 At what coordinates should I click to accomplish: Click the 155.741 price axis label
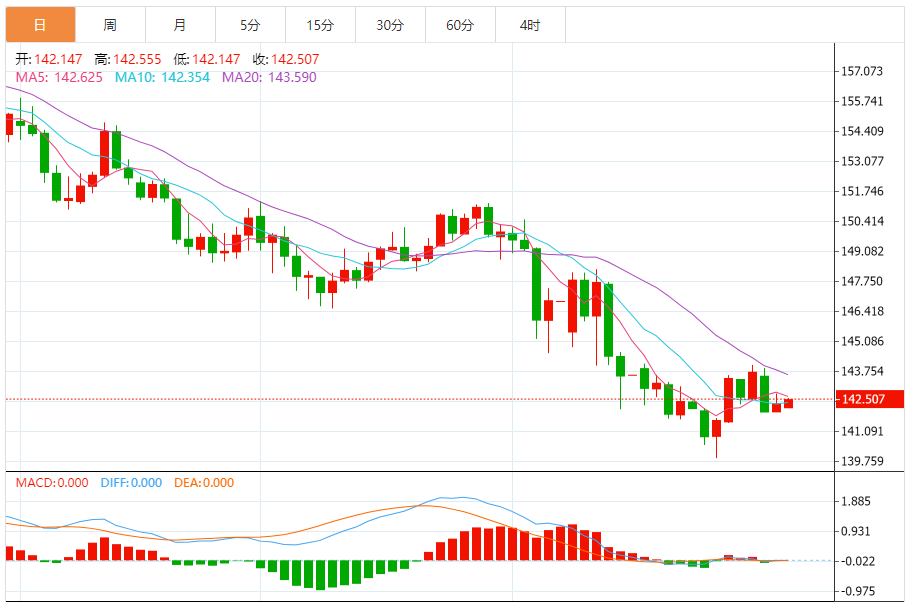click(862, 101)
